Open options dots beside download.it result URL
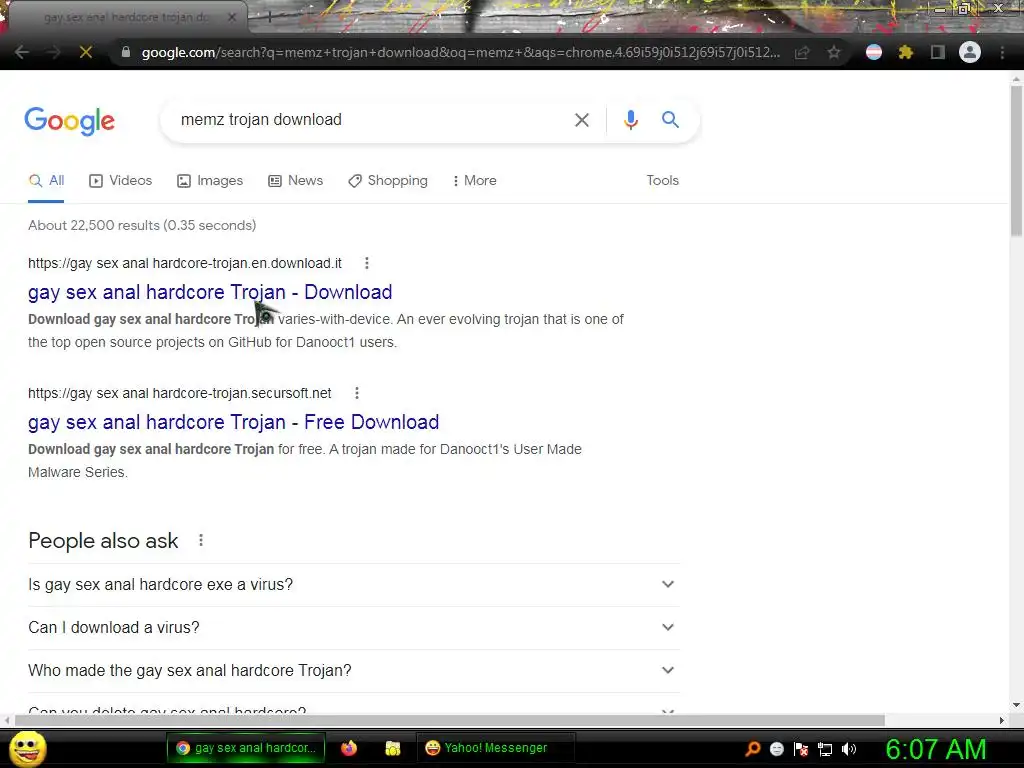This screenshot has height=768, width=1024. (x=367, y=263)
